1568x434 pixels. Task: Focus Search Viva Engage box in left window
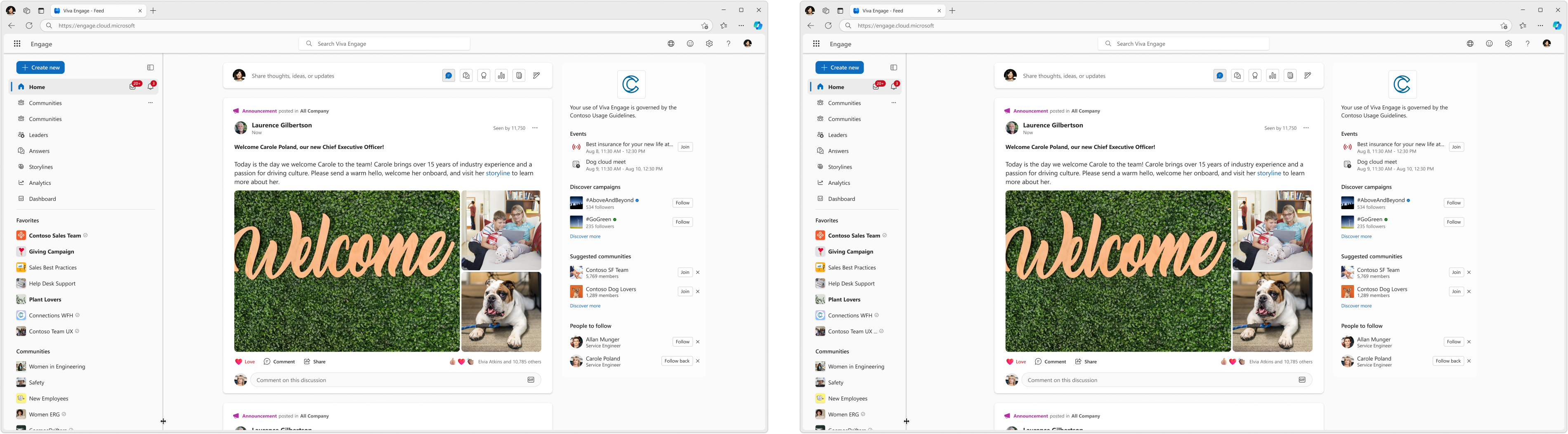[x=384, y=44]
